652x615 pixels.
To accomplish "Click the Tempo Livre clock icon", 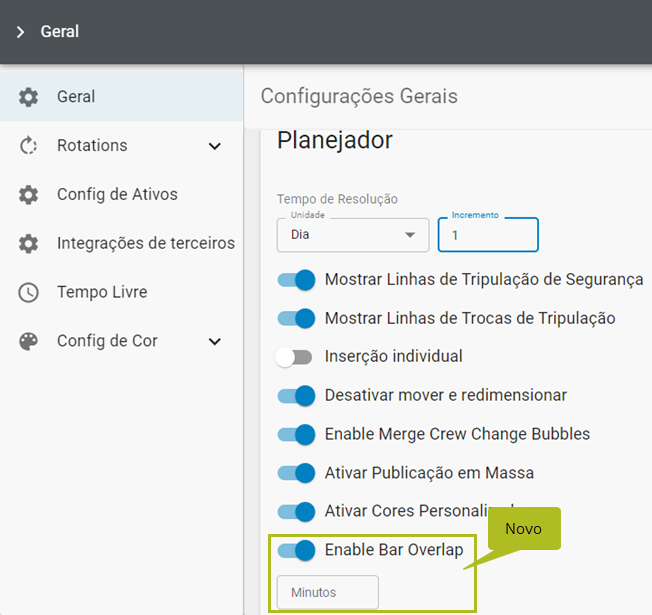I will point(28,292).
